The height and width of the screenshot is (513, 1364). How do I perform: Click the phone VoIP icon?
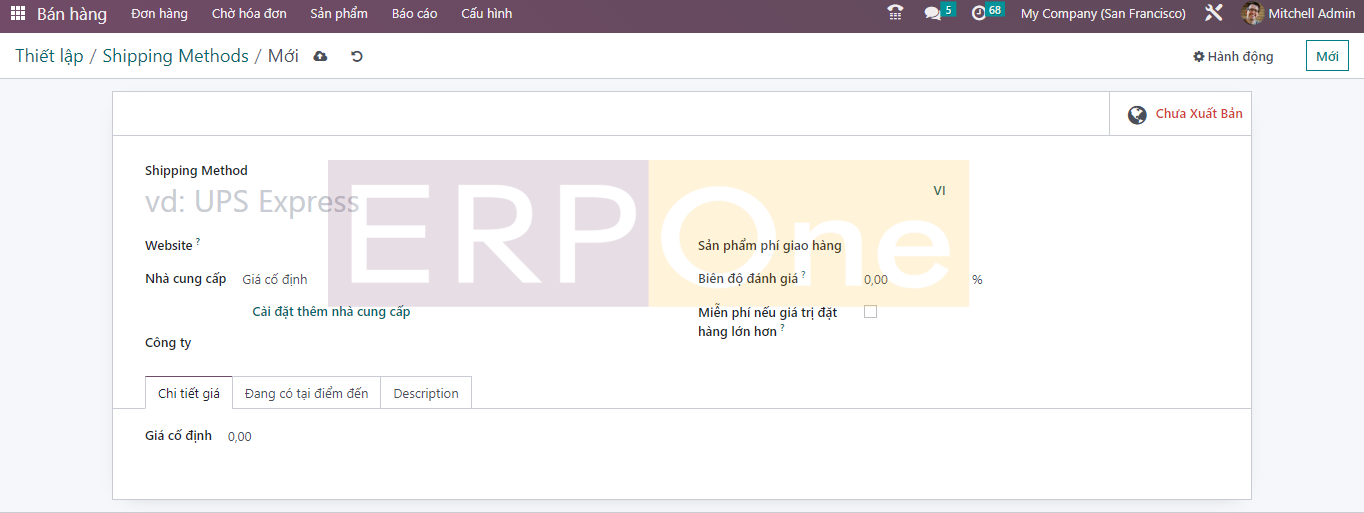[895, 14]
